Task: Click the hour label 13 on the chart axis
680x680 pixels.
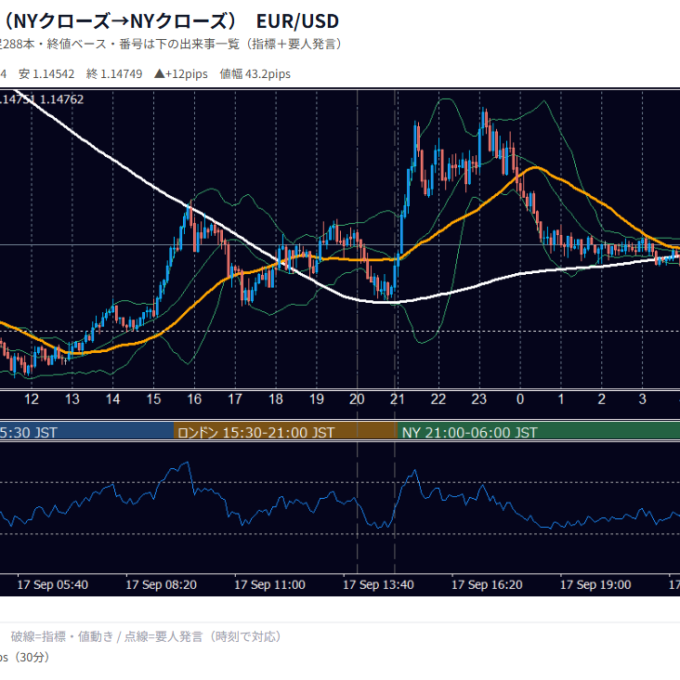Action: [x=72, y=399]
